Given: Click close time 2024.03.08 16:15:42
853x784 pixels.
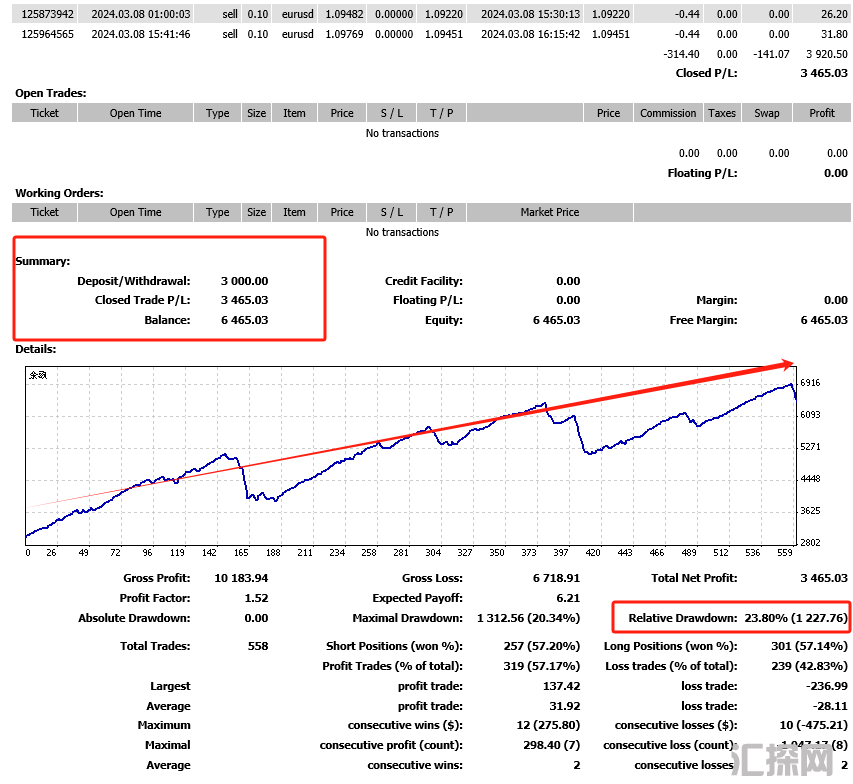Looking at the screenshot, I should pyautogui.click(x=530, y=34).
